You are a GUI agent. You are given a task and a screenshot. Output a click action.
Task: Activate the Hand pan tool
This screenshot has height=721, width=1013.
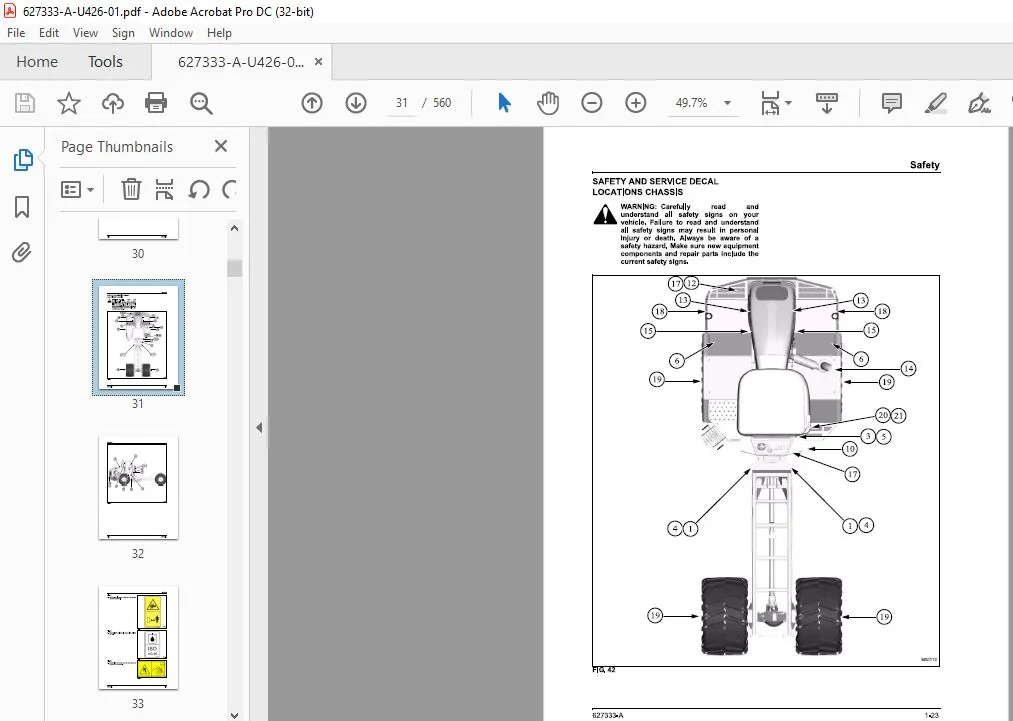click(548, 103)
